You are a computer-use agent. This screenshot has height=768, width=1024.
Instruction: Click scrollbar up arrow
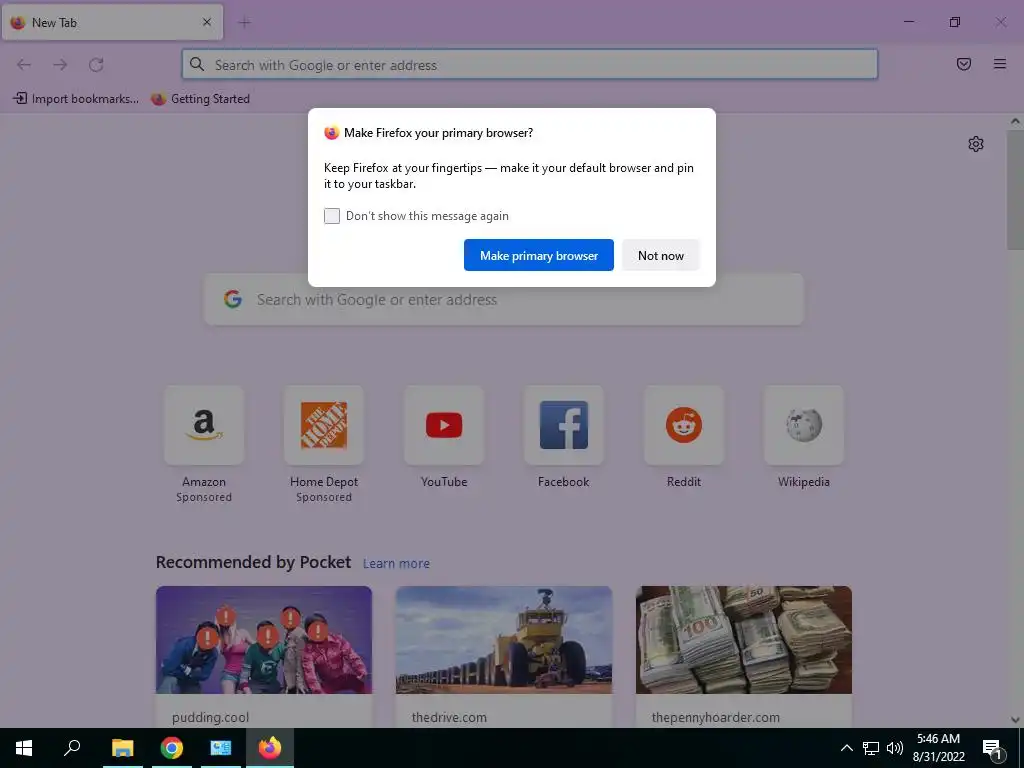point(1015,121)
